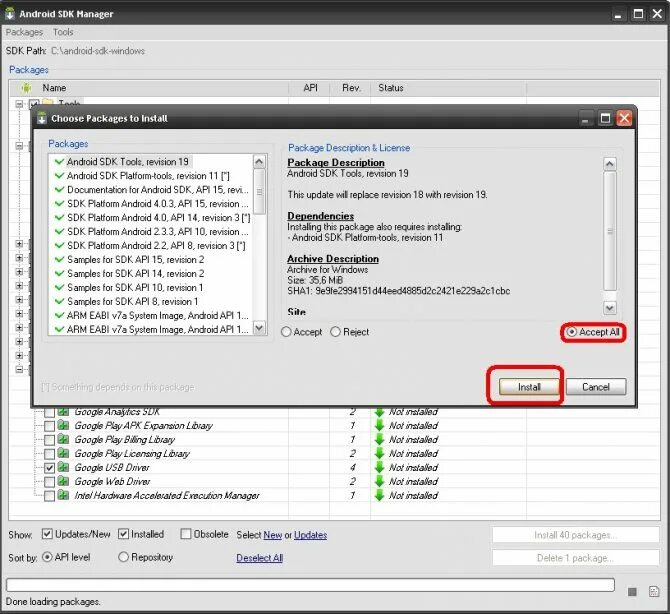This screenshot has height=614, width=670.
Task: Click Intel Hardware Accelerated Execution Manager icon
Action: pos(63,495)
